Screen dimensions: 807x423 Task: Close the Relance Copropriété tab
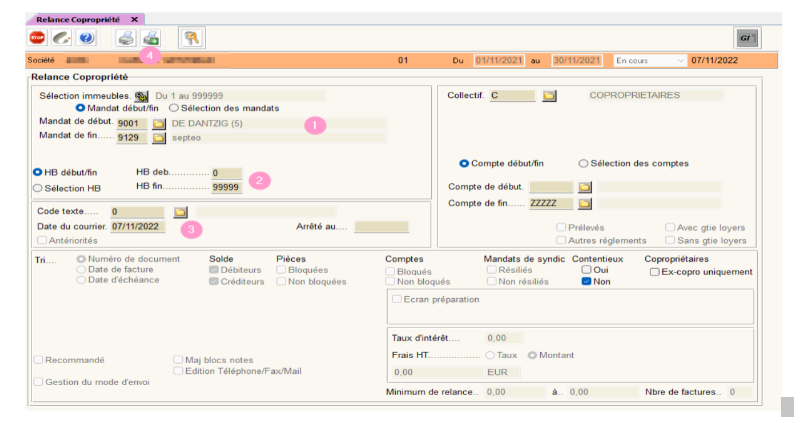[135, 19]
